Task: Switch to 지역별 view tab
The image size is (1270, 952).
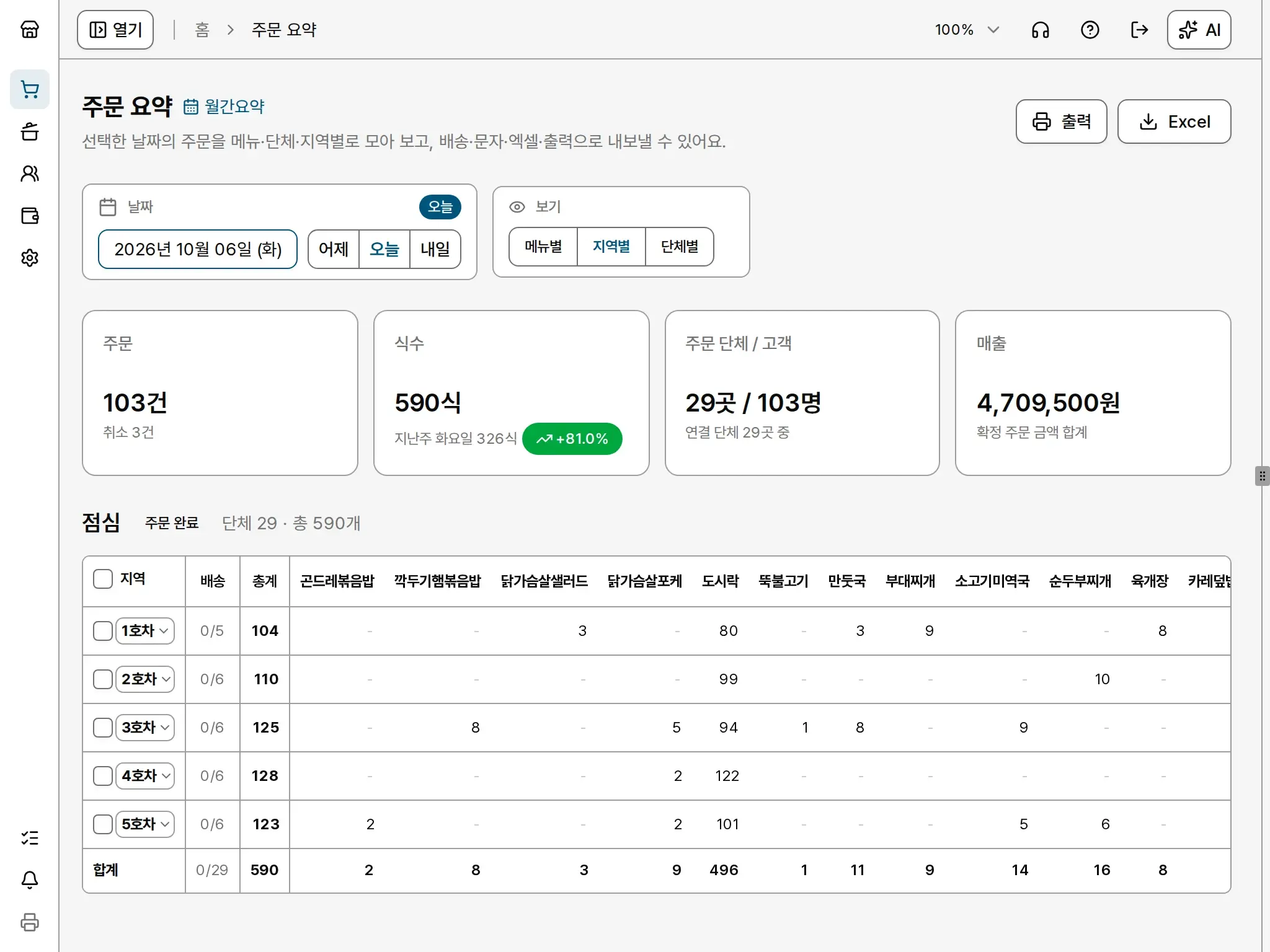Action: pos(611,247)
